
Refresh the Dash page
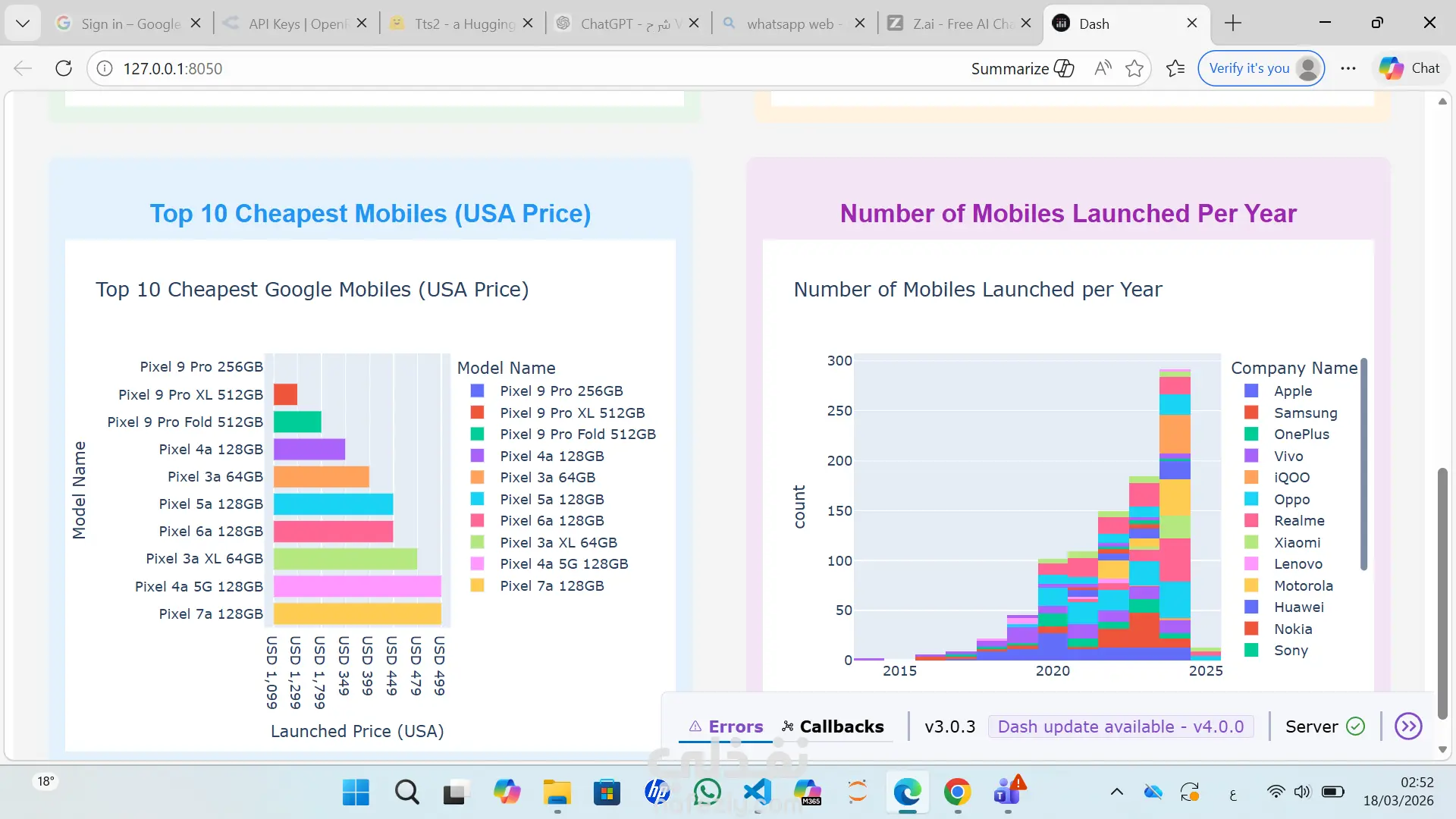coord(64,68)
